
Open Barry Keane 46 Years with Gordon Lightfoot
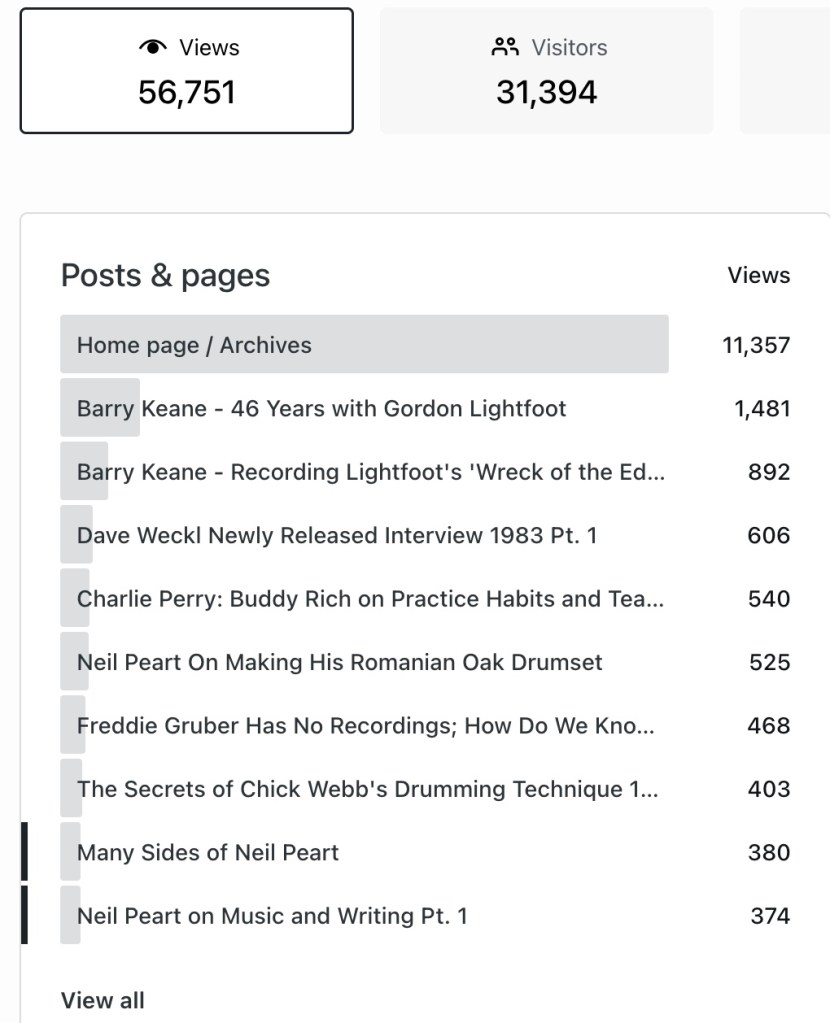(321, 408)
